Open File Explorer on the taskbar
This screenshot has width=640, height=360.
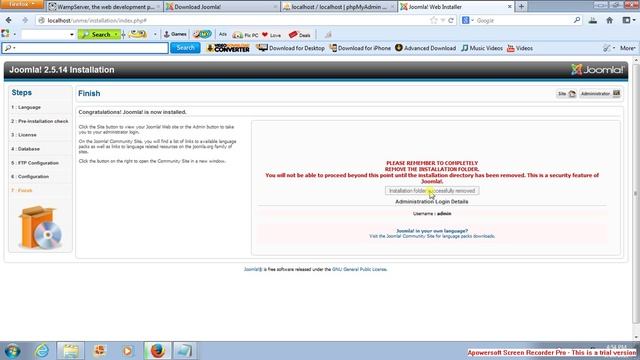point(71,351)
